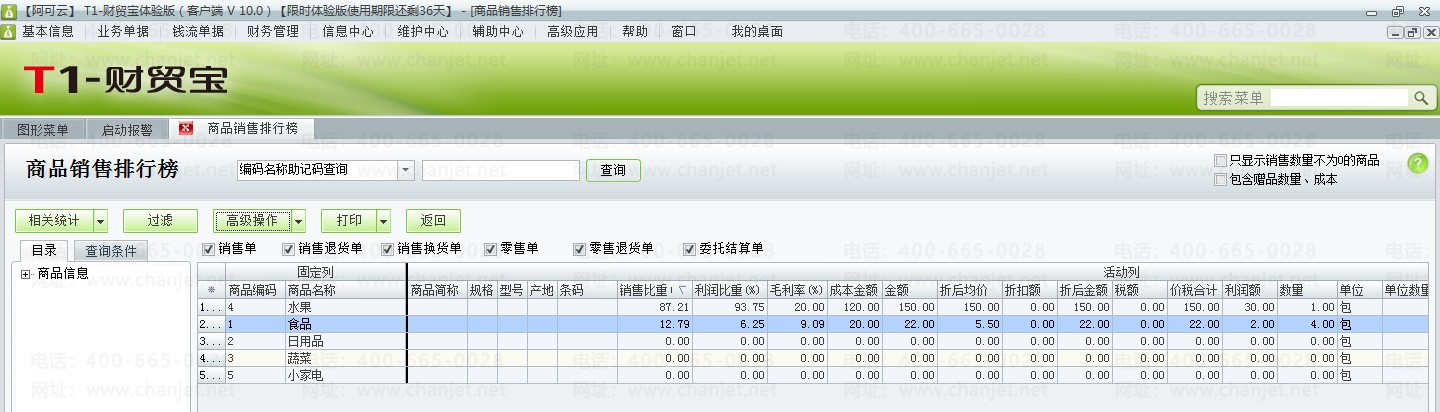Select the 目录 tab
This screenshot has width=1440, height=412.
44,250
